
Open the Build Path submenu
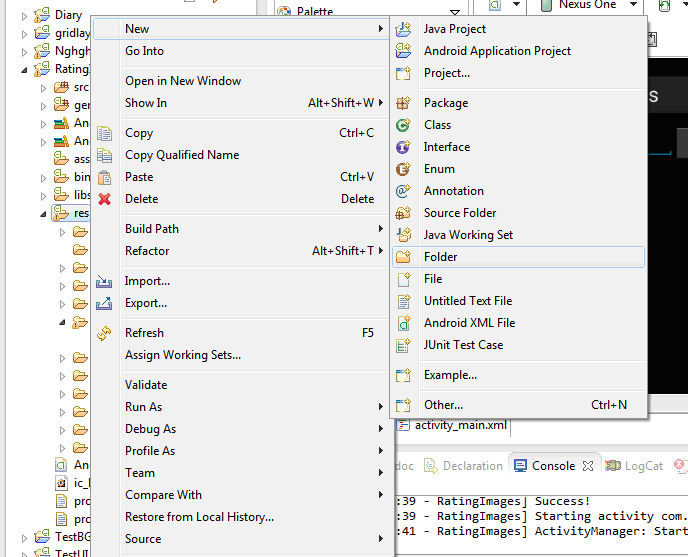coord(240,229)
